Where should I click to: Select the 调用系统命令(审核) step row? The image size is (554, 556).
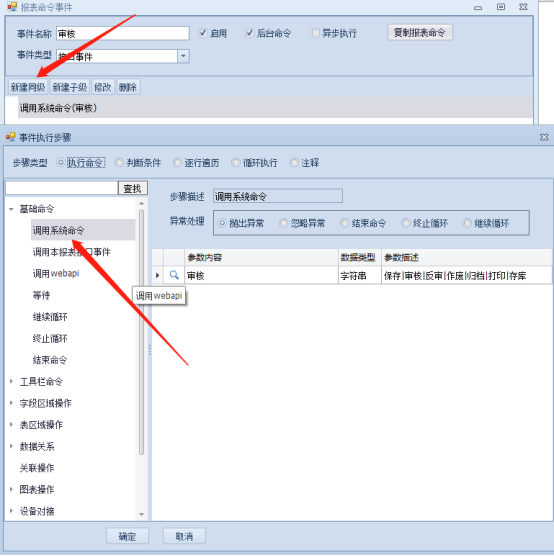[275, 108]
